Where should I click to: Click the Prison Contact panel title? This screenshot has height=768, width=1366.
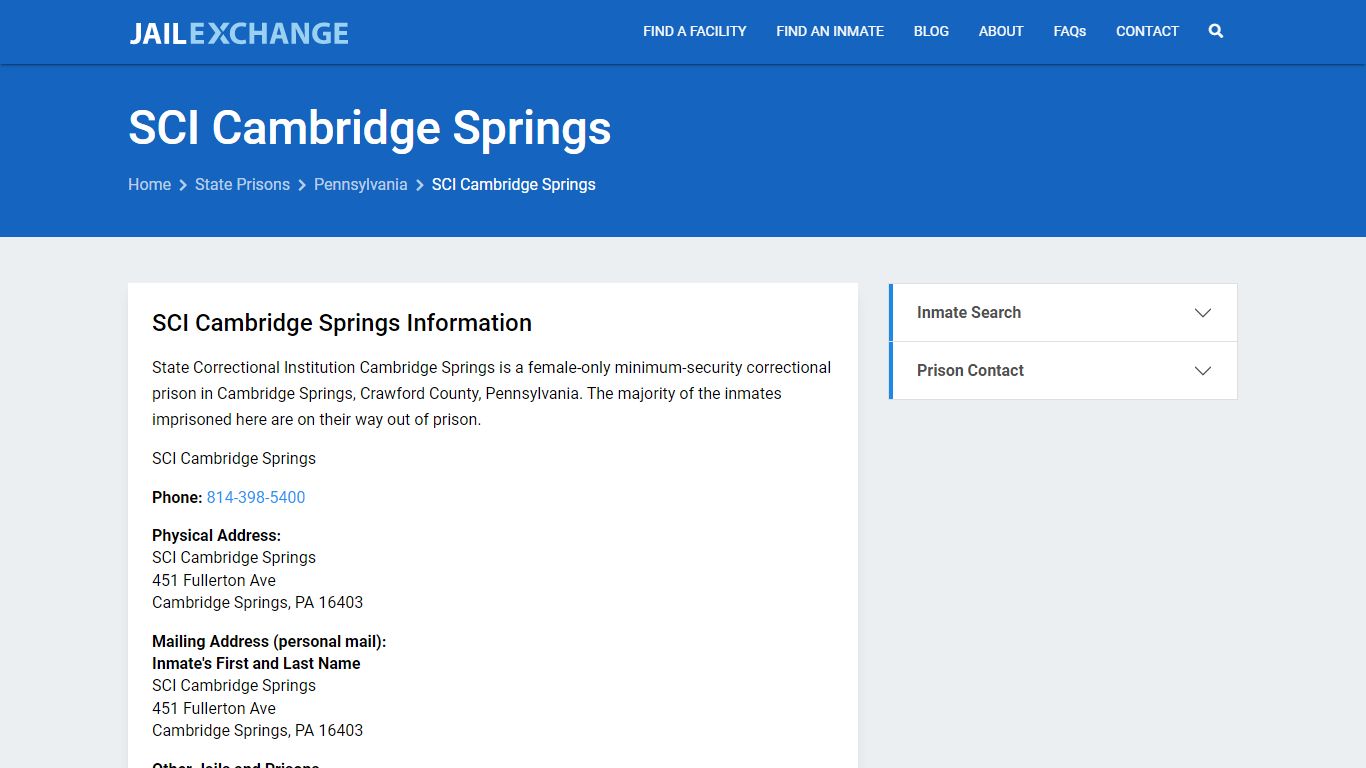970,370
